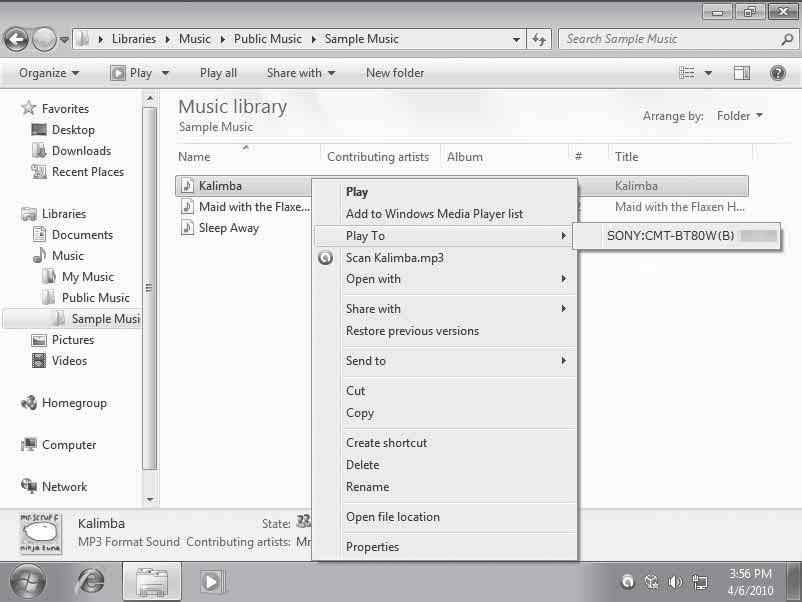Open the Arrange by Folder dropdown
802x602 pixels.
coord(740,116)
